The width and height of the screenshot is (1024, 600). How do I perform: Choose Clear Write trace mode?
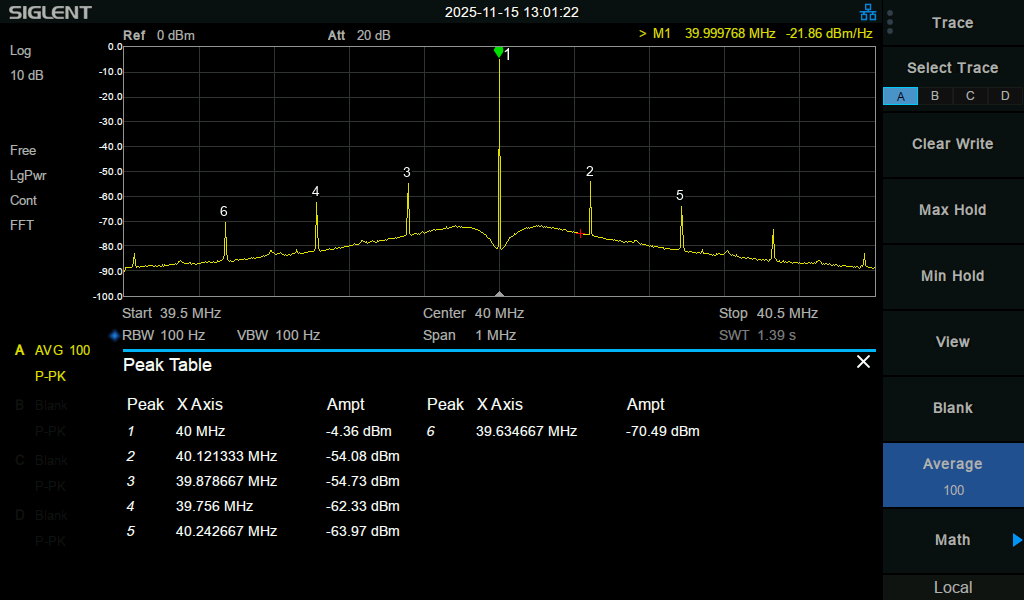tap(953, 144)
